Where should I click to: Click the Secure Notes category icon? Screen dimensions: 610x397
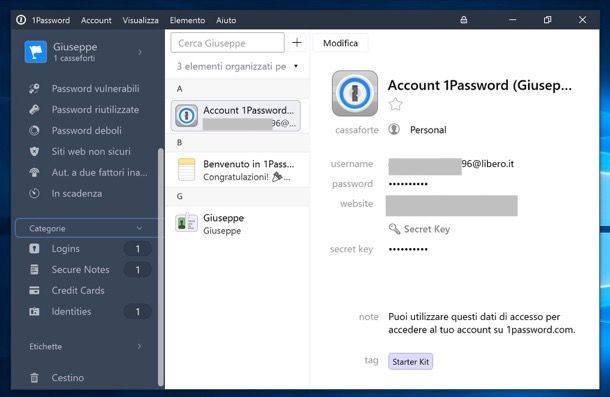point(34,269)
